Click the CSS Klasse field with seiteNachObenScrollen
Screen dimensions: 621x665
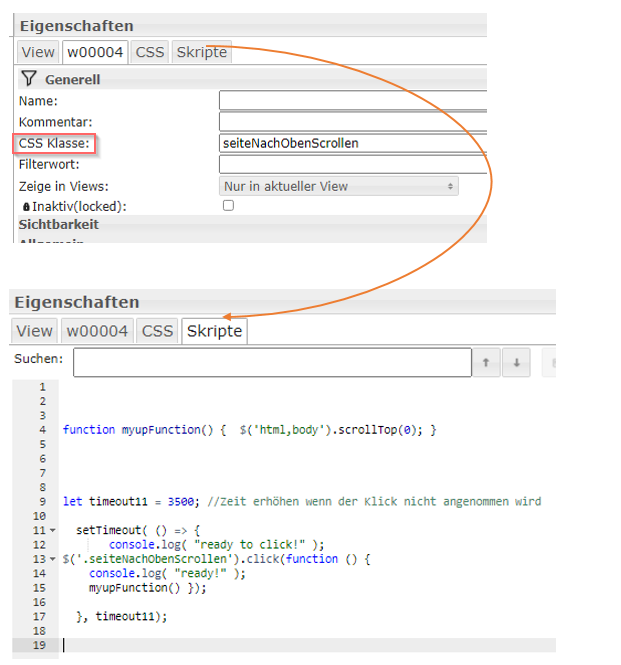click(353, 143)
